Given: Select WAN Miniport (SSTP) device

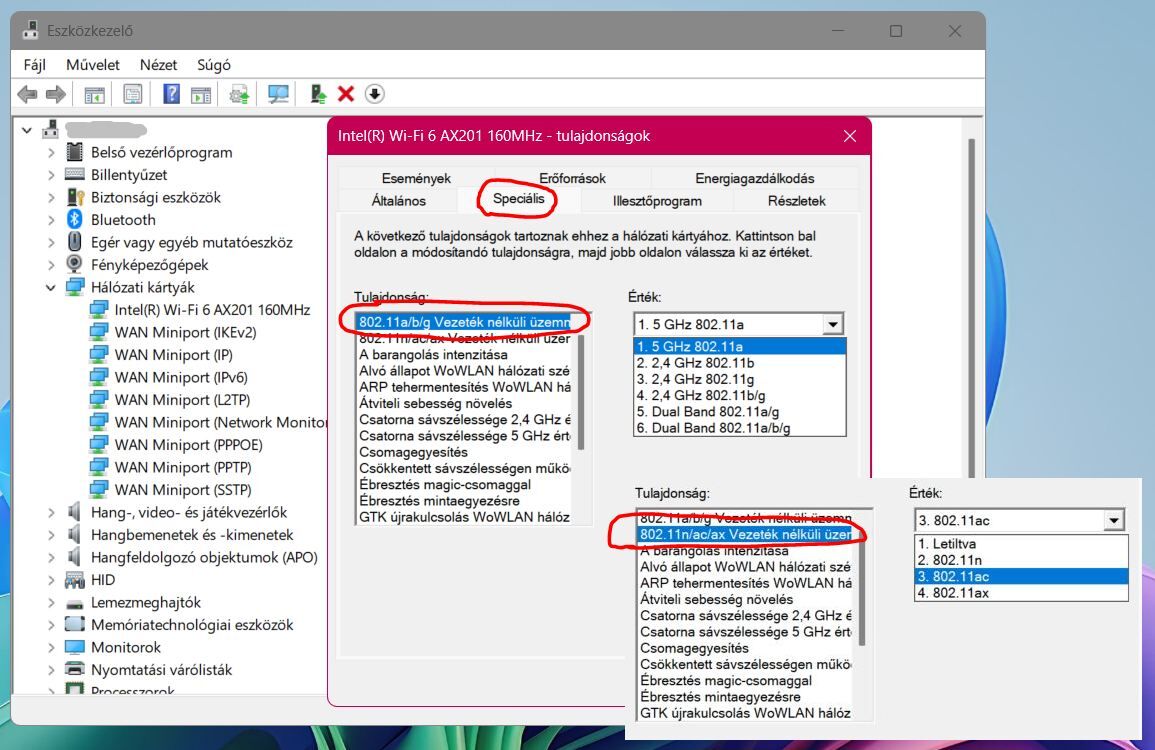Looking at the screenshot, I should pos(183,490).
